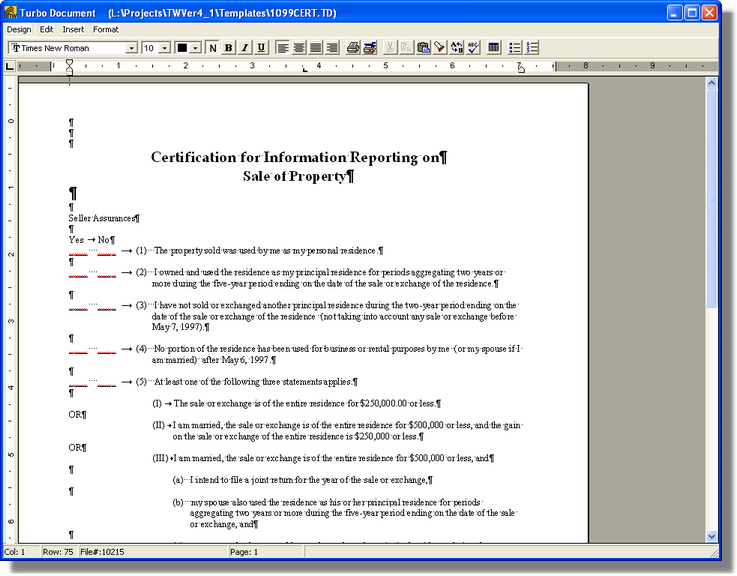737x576 pixels.
Task: Toggle Italic formatting
Action: point(245,48)
